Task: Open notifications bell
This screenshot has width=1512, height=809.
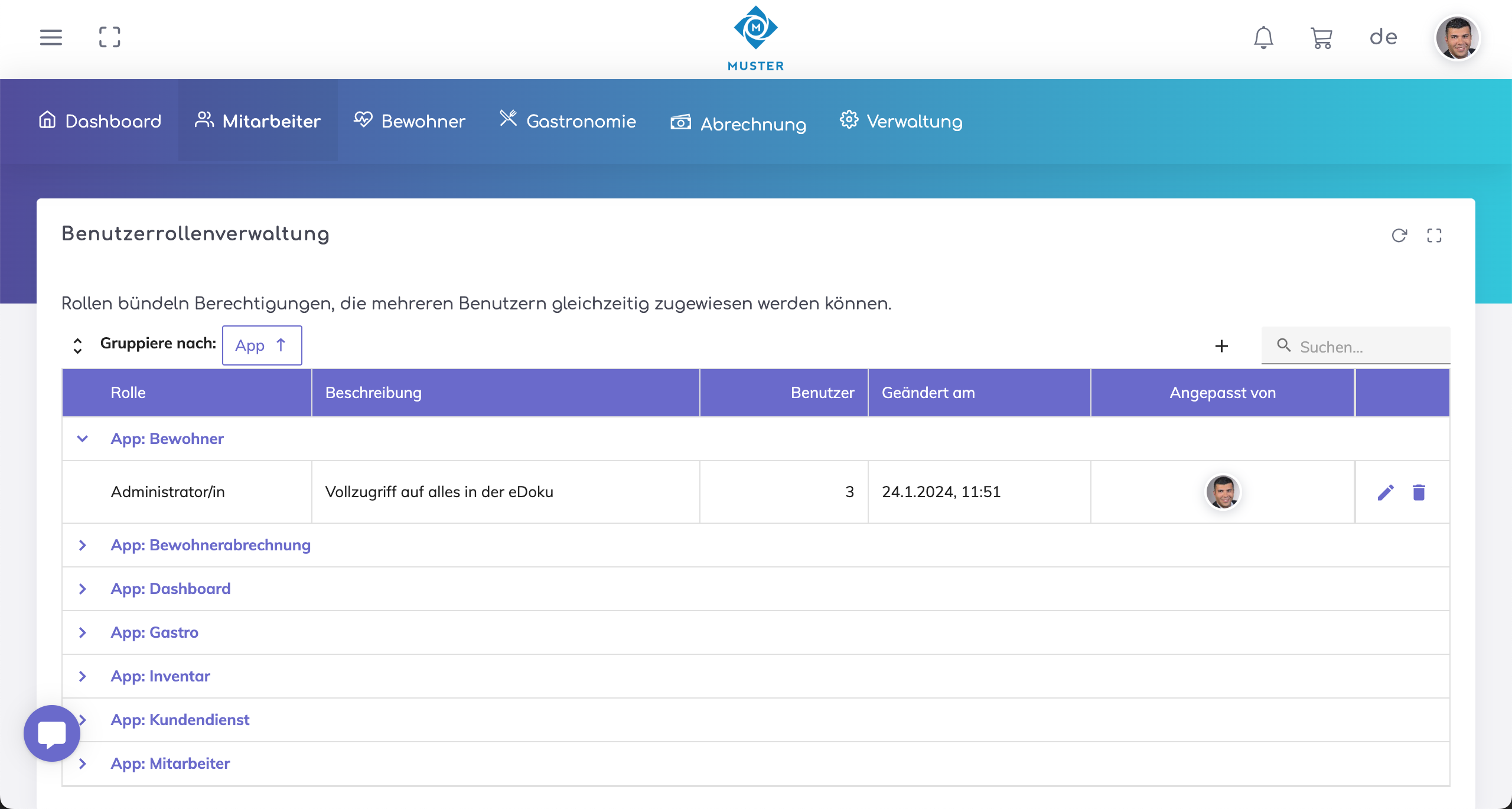Action: pos(1263,37)
